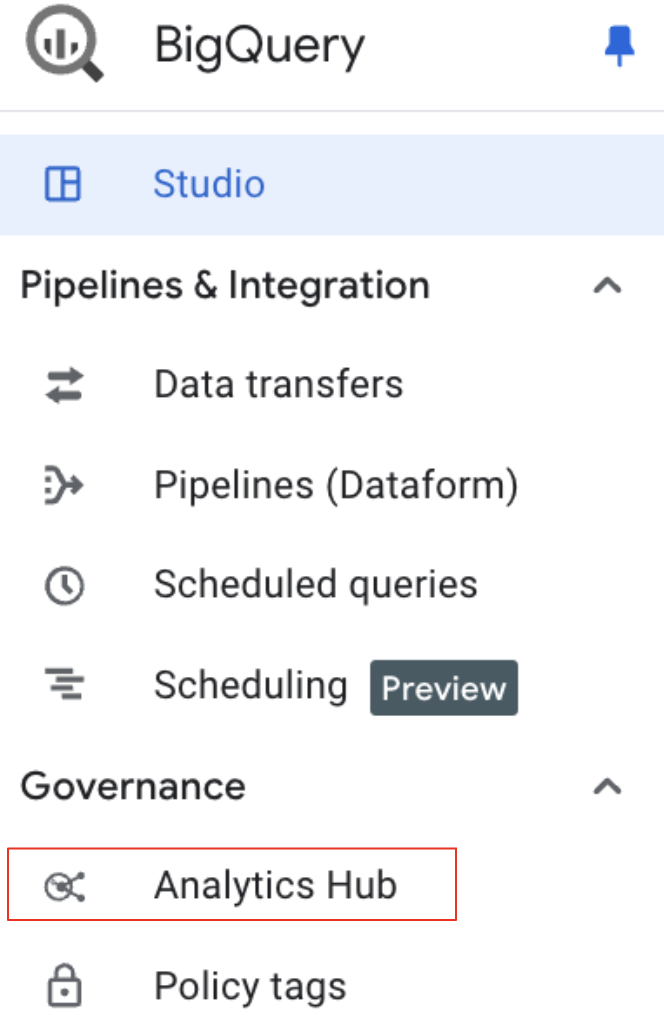Click the Governance section heading
664x1028 pixels.
coord(133,786)
